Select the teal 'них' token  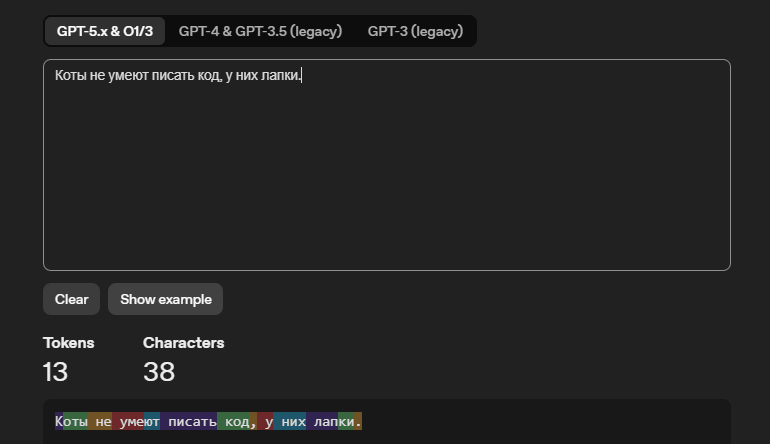(x=290, y=421)
